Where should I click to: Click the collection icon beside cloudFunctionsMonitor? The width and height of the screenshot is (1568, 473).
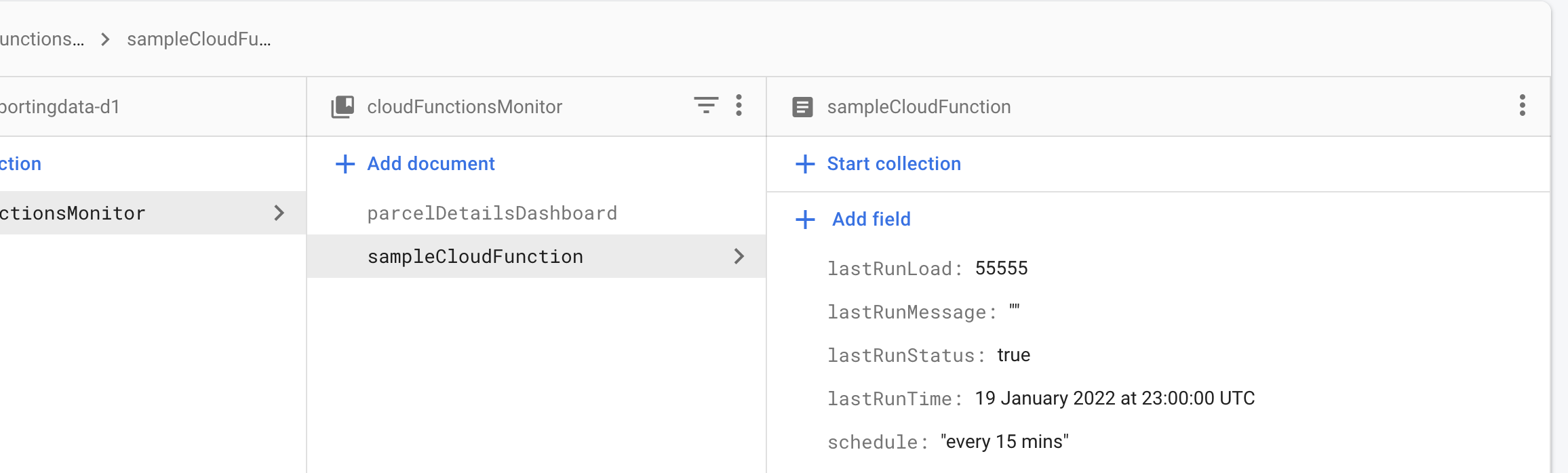342,106
